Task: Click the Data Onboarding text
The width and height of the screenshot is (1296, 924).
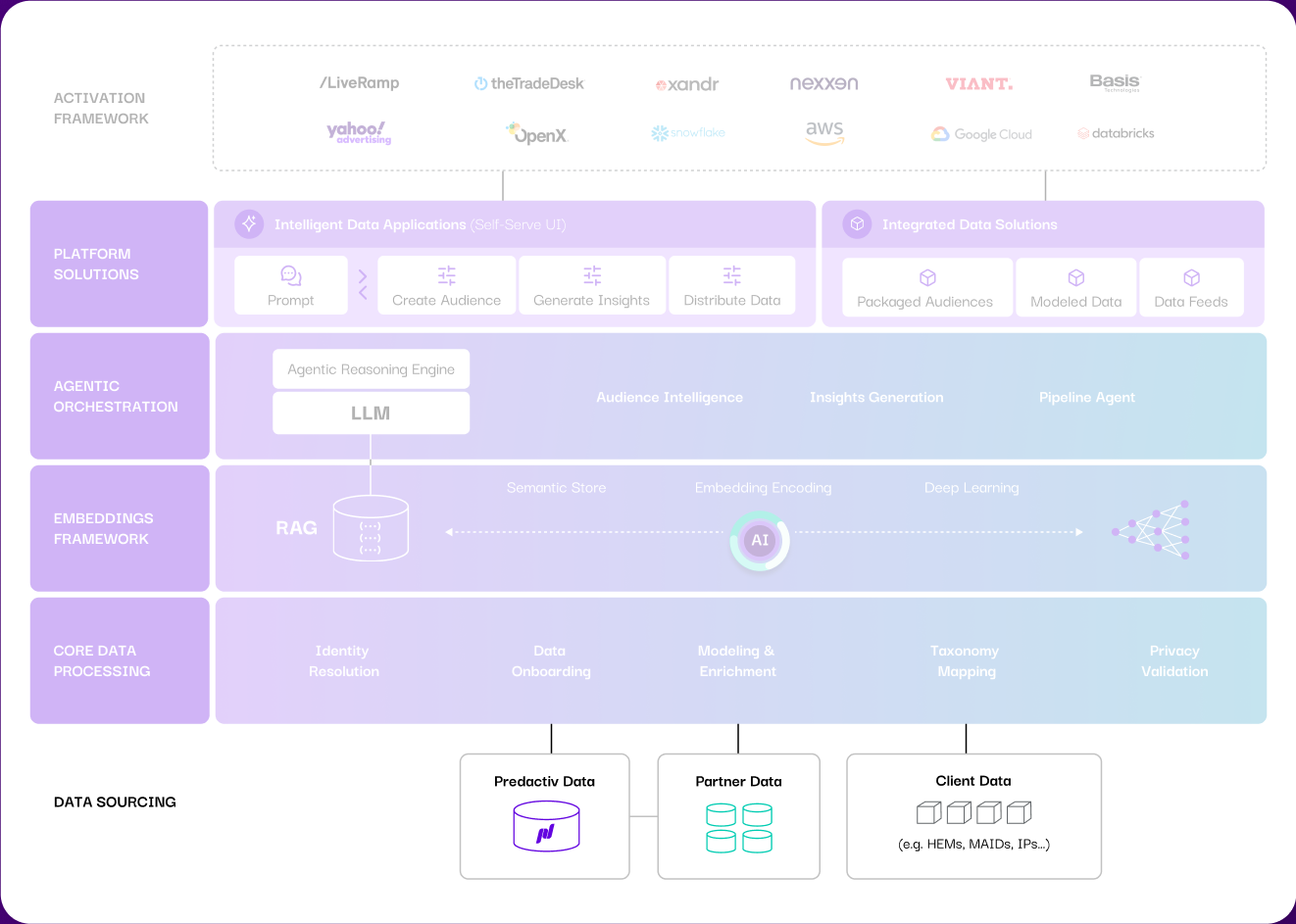Action: (551, 660)
